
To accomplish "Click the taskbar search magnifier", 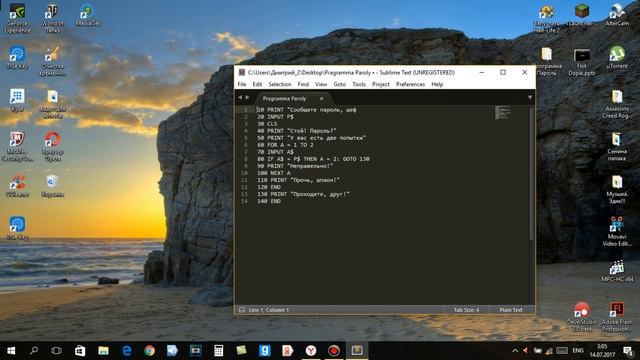I will (x=34, y=351).
